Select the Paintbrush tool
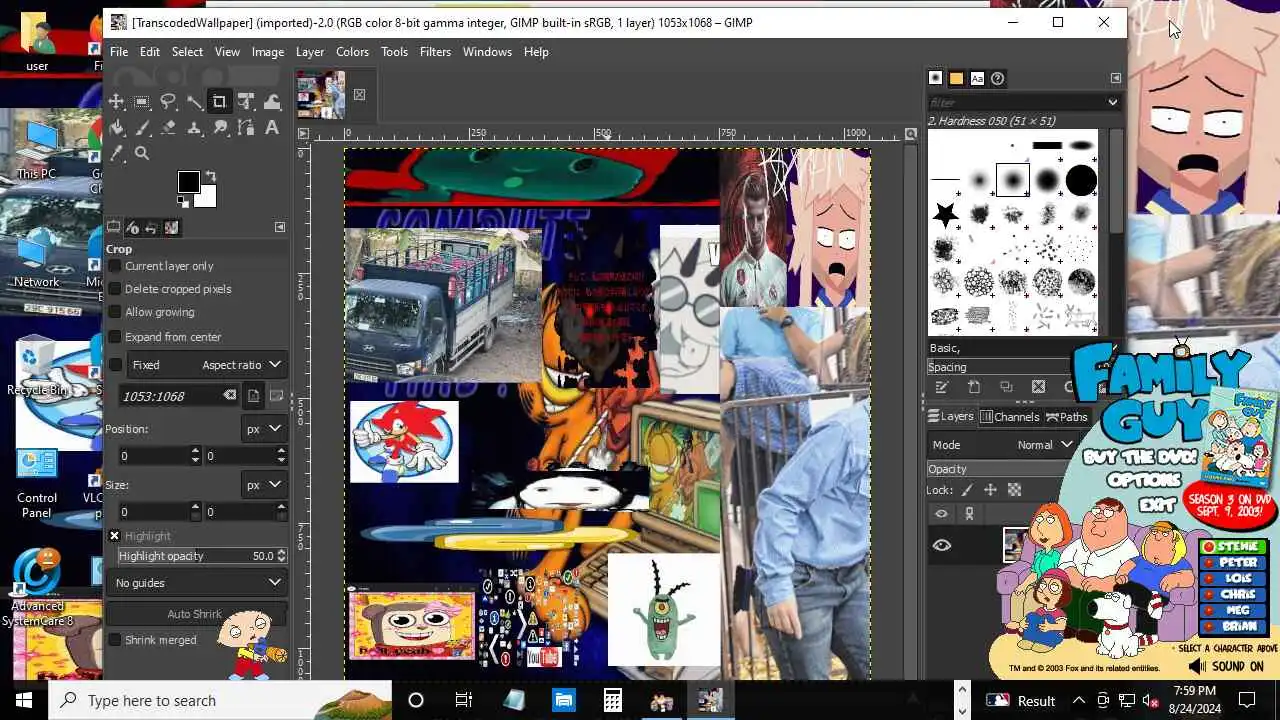1280x720 pixels. coord(142,128)
